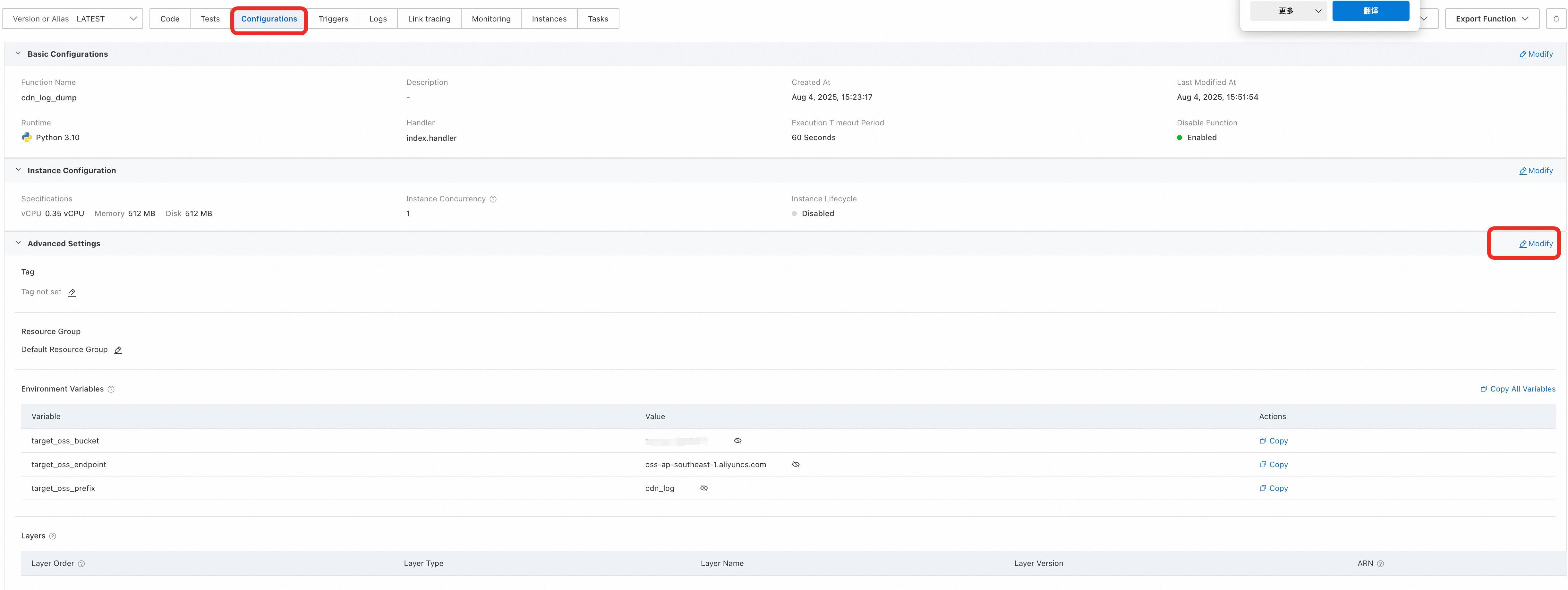The image size is (1568, 590).
Task: Click the refresh icon next to Export Function
Action: (1556, 19)
